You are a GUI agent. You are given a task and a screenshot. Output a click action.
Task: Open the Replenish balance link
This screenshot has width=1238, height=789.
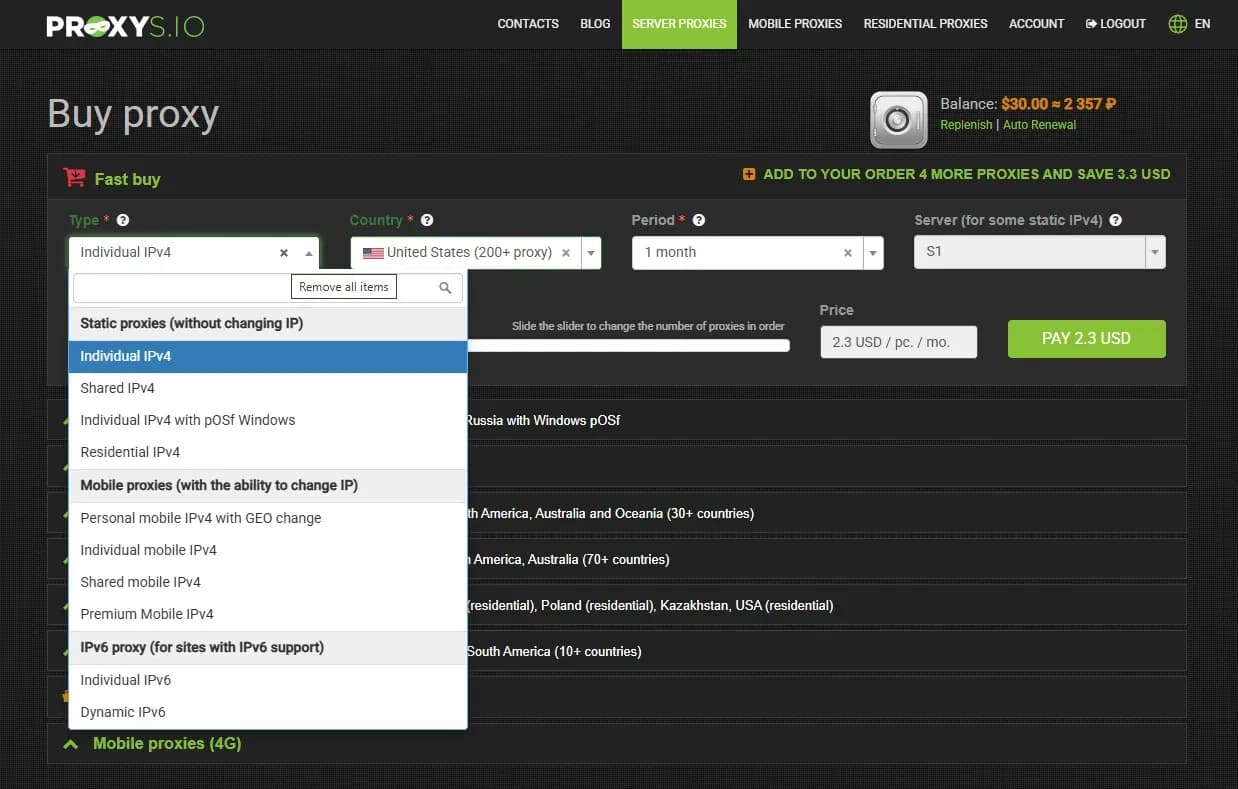pos(966,124)
